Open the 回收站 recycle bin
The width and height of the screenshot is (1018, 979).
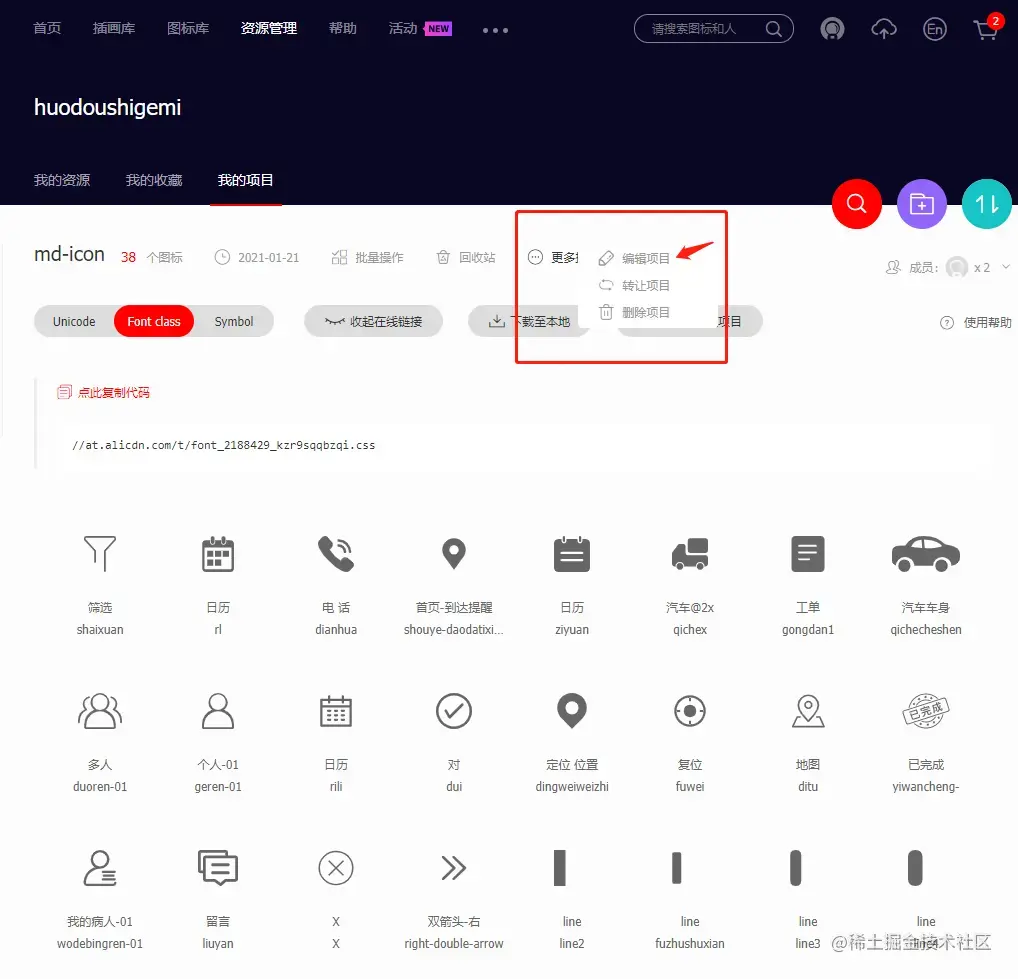click(466, 258)
